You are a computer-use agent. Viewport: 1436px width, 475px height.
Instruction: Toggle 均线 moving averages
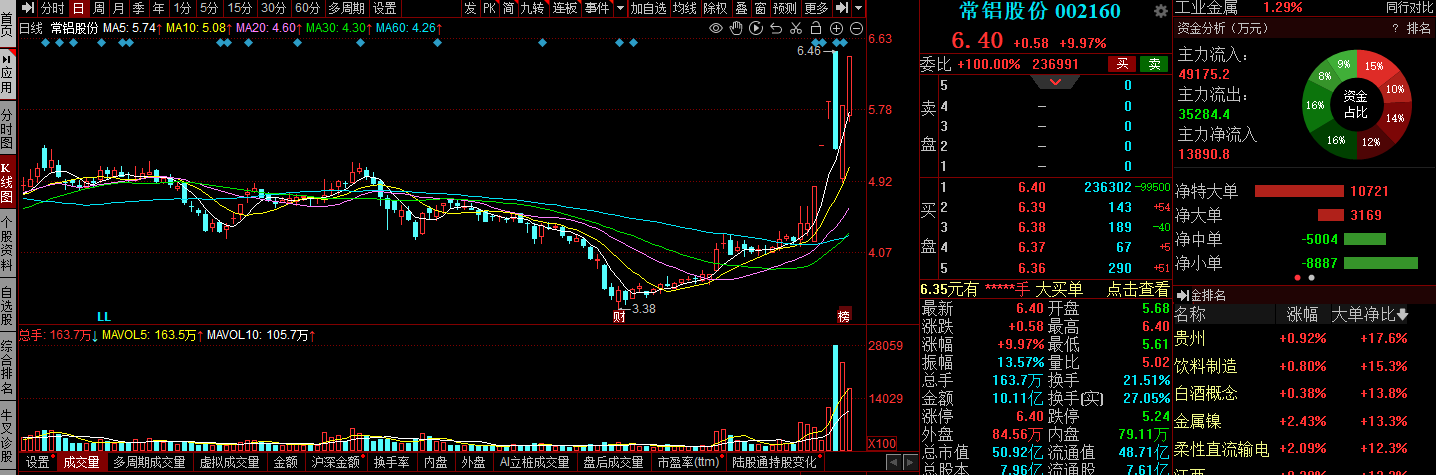(x=684, y=8)
